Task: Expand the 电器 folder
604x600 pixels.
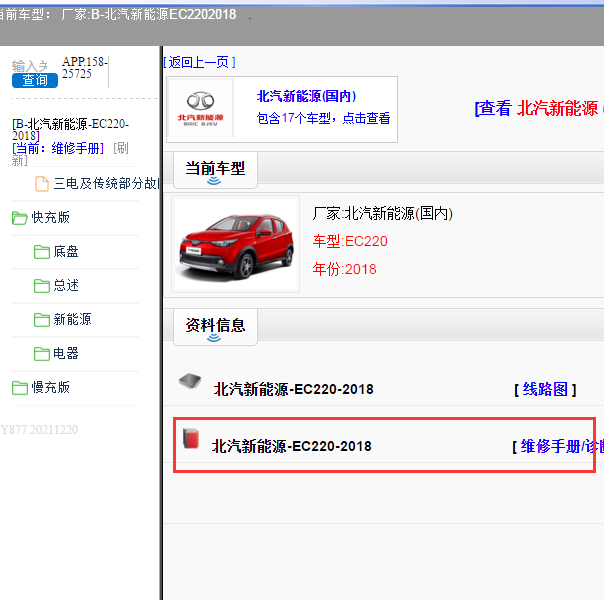Action: (x=66, y=353)
